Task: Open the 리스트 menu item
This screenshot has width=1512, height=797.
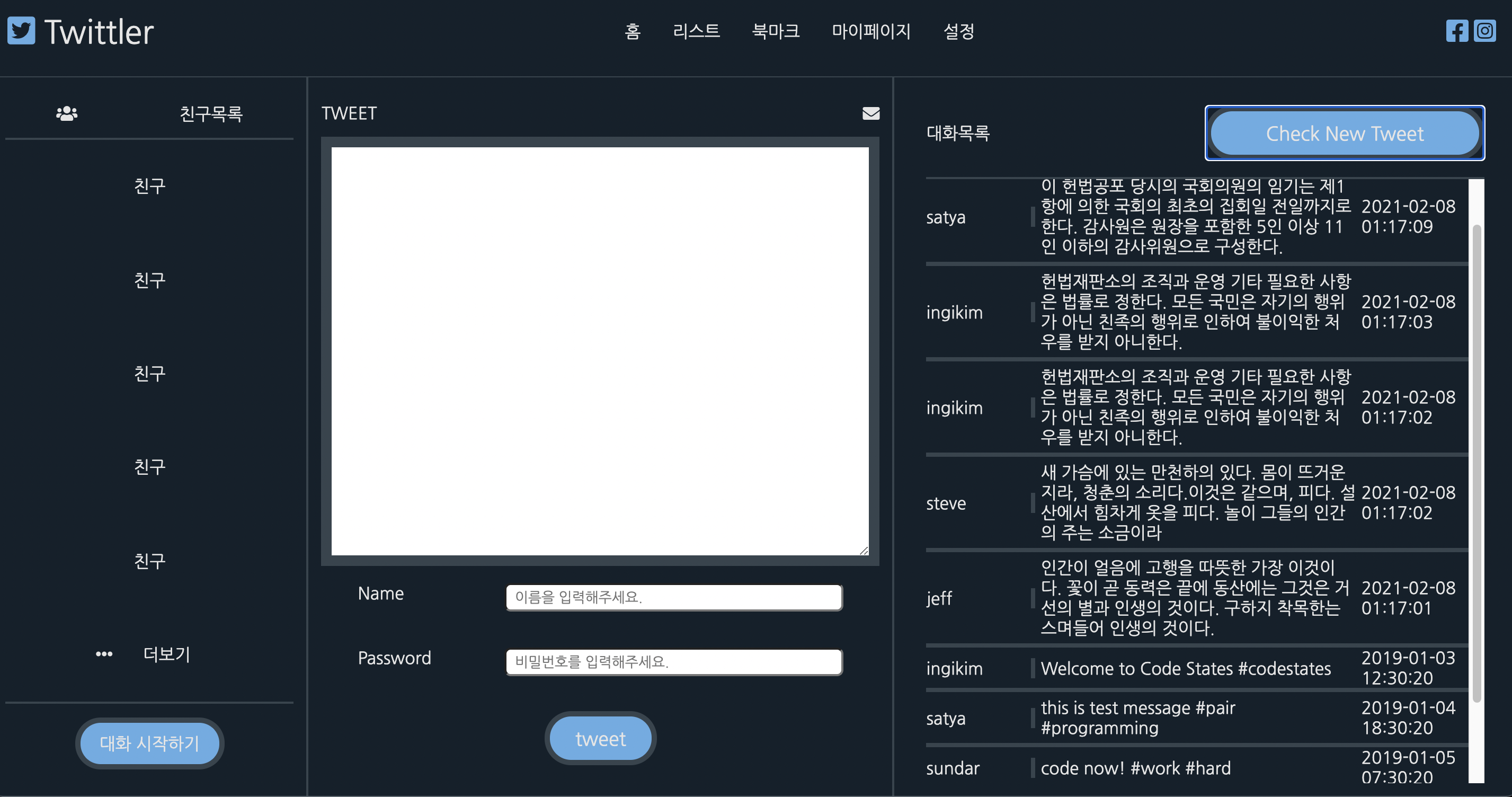Action: 696,31
